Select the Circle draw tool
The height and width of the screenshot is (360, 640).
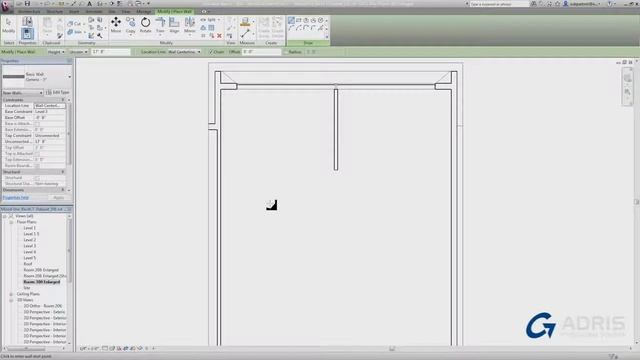pyautogui.click(x=320, y=20)
